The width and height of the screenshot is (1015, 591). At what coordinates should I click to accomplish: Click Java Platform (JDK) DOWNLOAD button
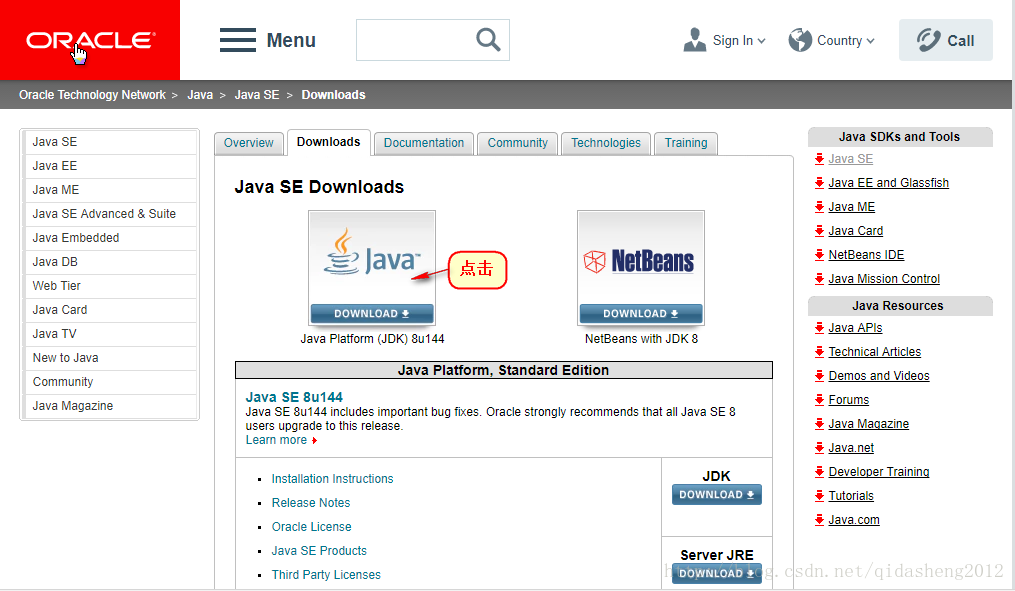[372, 313]
